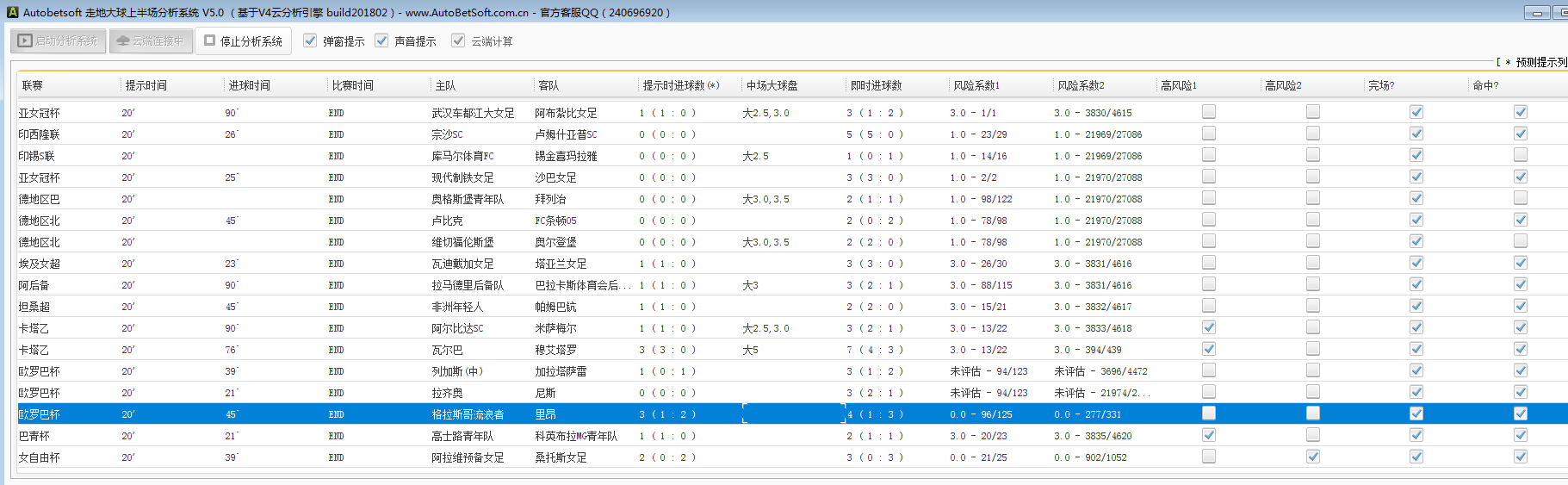Check 命中? box for 库马尔体育FC row
Image resolution: width=1568 pixels, height=485 pixels.
pyautogui.click(x=1521, y=155)
